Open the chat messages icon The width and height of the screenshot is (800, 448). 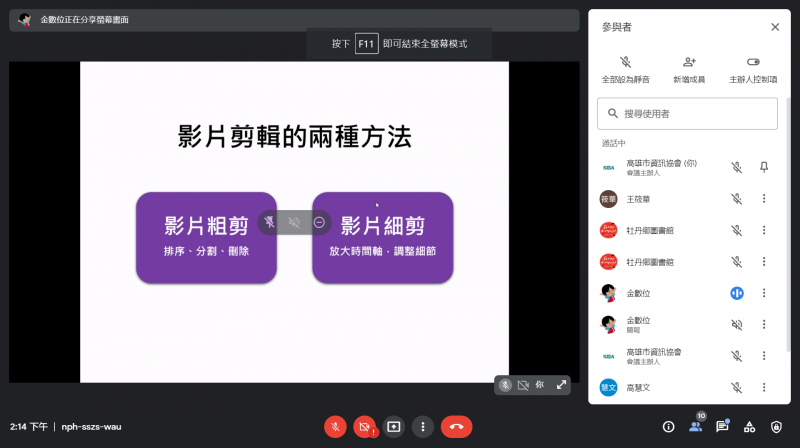tap(722, 426)
